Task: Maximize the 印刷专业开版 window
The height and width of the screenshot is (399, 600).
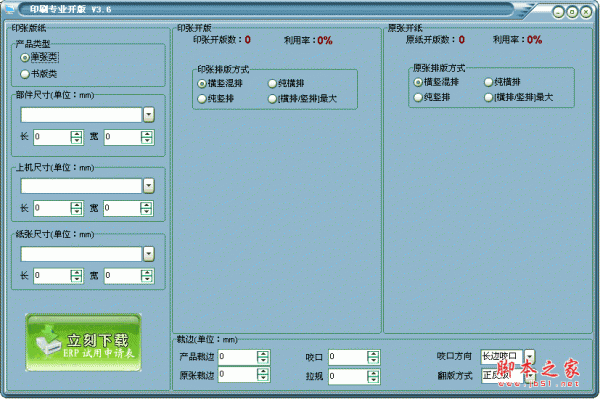Action: click(x=572, y=12)
